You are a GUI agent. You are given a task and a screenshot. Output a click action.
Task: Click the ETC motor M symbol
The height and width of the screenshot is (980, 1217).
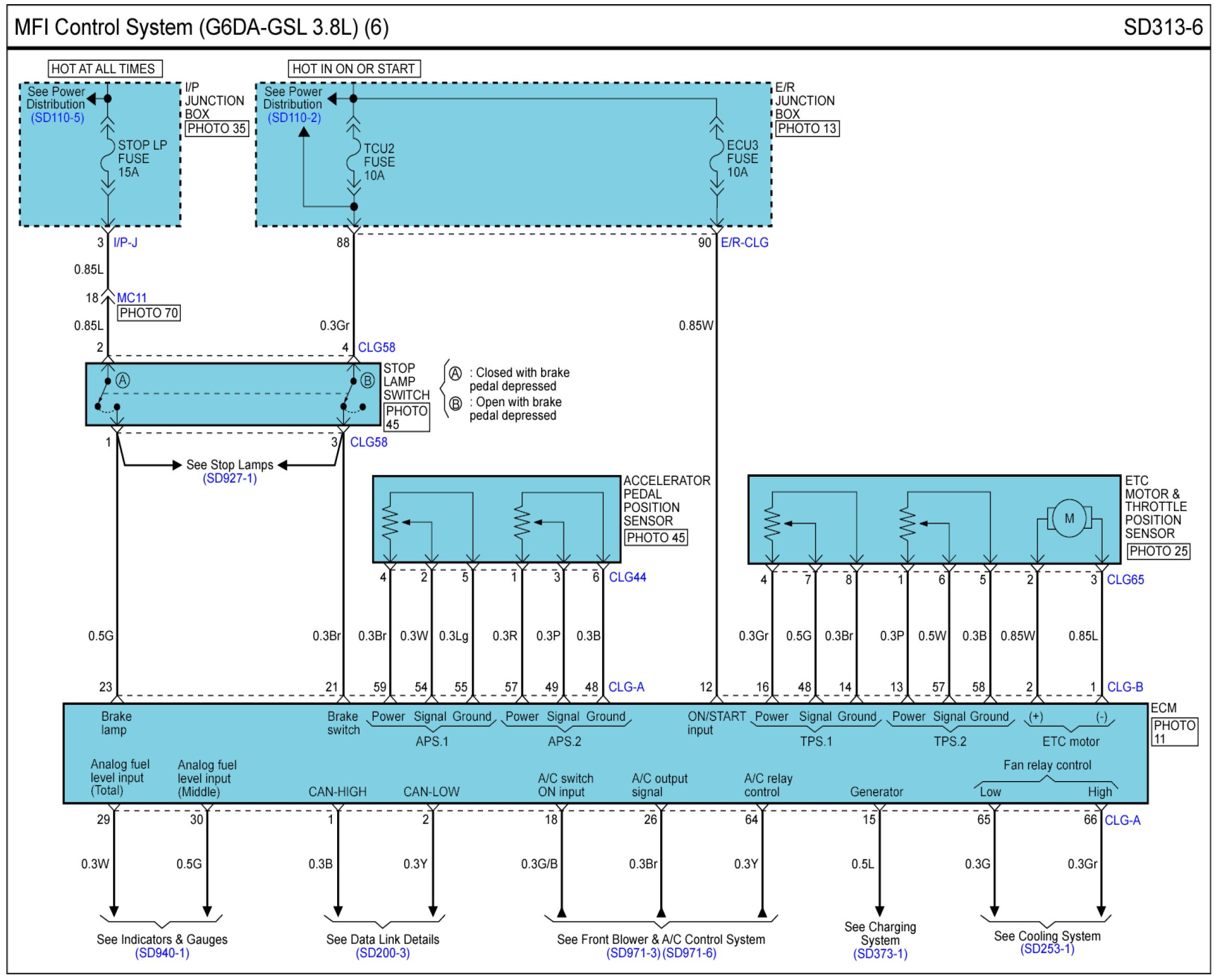coord(1069,518)
